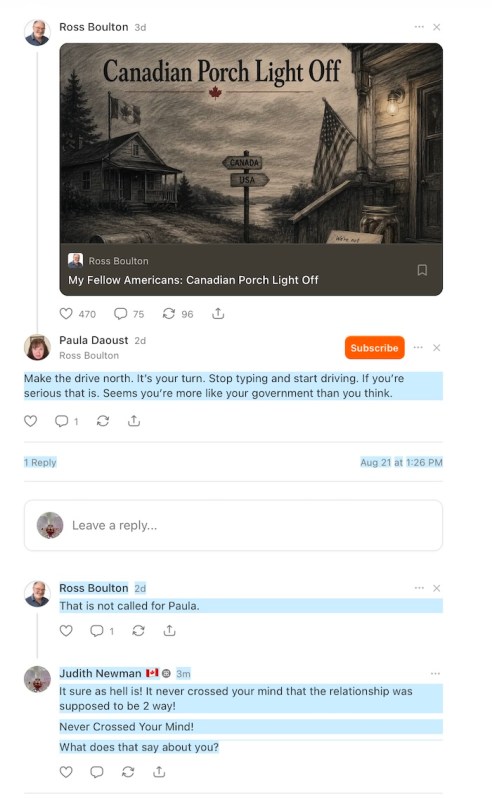Share the Canadian Porch Light Off post
This screenshot has height=799, width=492.
click(218, 313)
